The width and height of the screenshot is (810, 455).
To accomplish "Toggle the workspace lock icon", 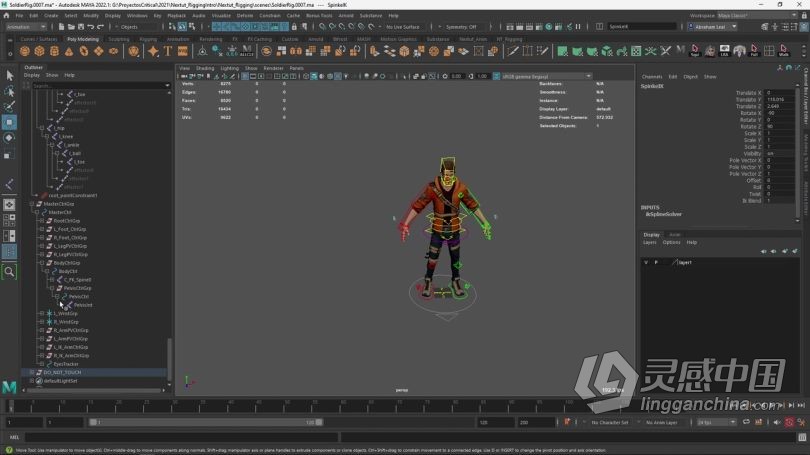I will (804, 15).
